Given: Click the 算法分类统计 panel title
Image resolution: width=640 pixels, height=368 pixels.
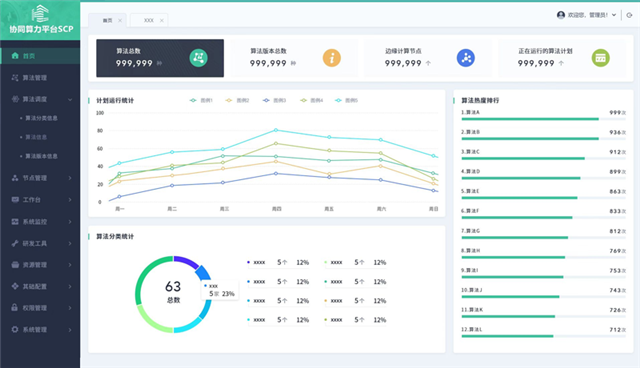Looking at the screenshot, I should click(x=115, y=236).
